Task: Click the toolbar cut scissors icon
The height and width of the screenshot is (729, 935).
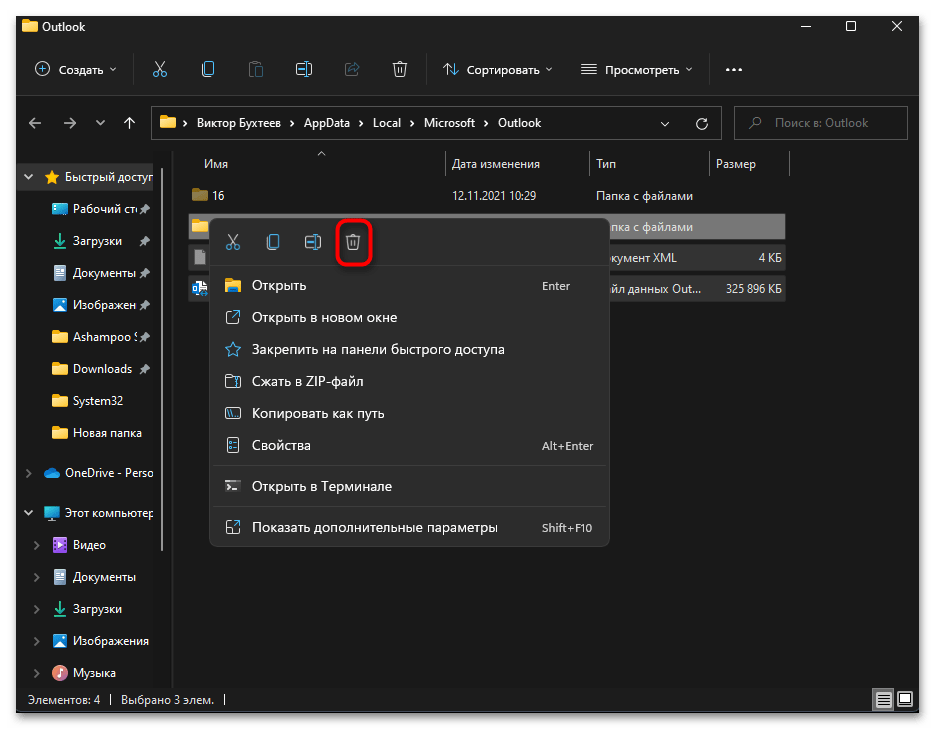Action: pyautogui.click(x=160, y=70)
